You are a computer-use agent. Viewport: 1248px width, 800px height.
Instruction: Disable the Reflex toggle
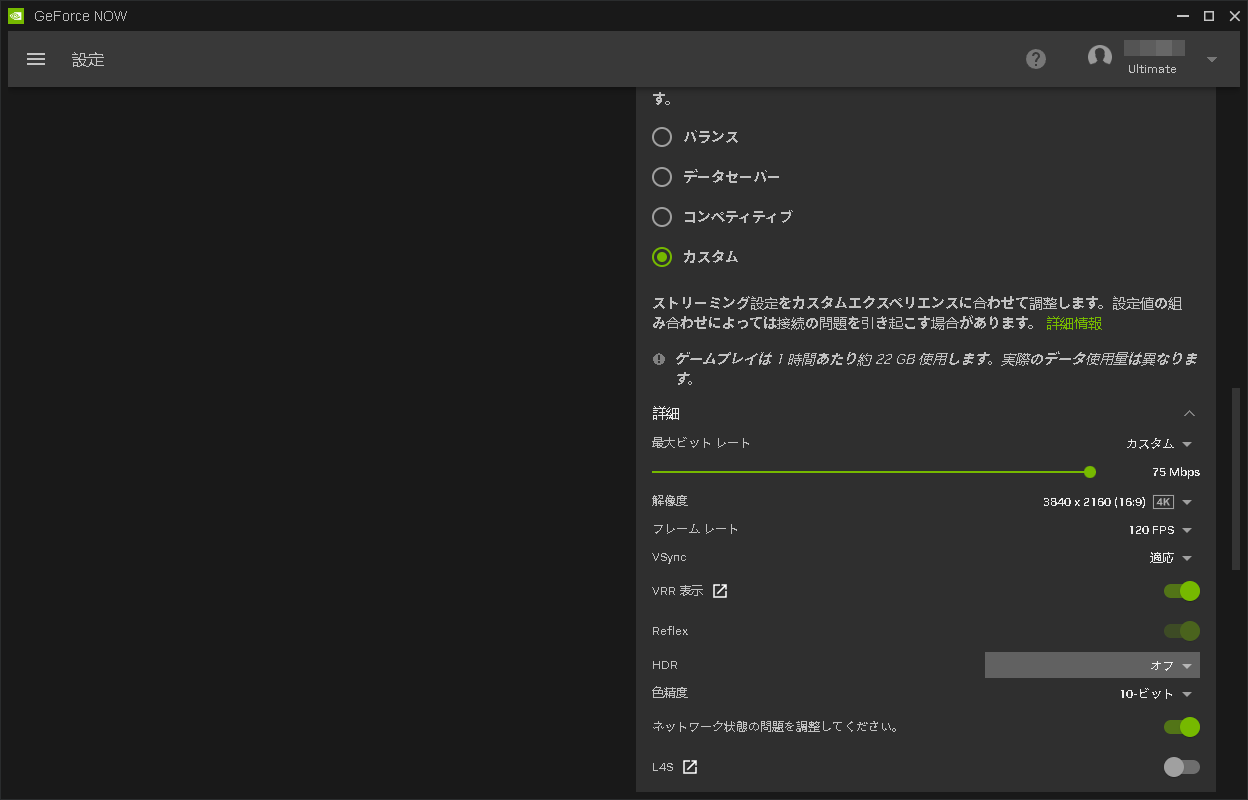pyautogui.click(x=1181, y=631)
